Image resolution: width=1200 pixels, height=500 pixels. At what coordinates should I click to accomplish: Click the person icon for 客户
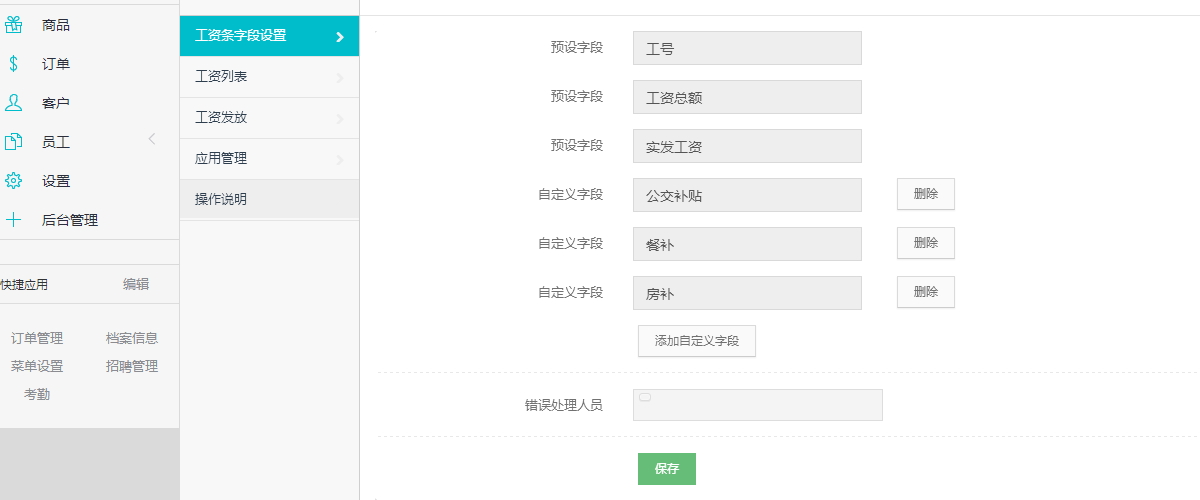(13, 103)
